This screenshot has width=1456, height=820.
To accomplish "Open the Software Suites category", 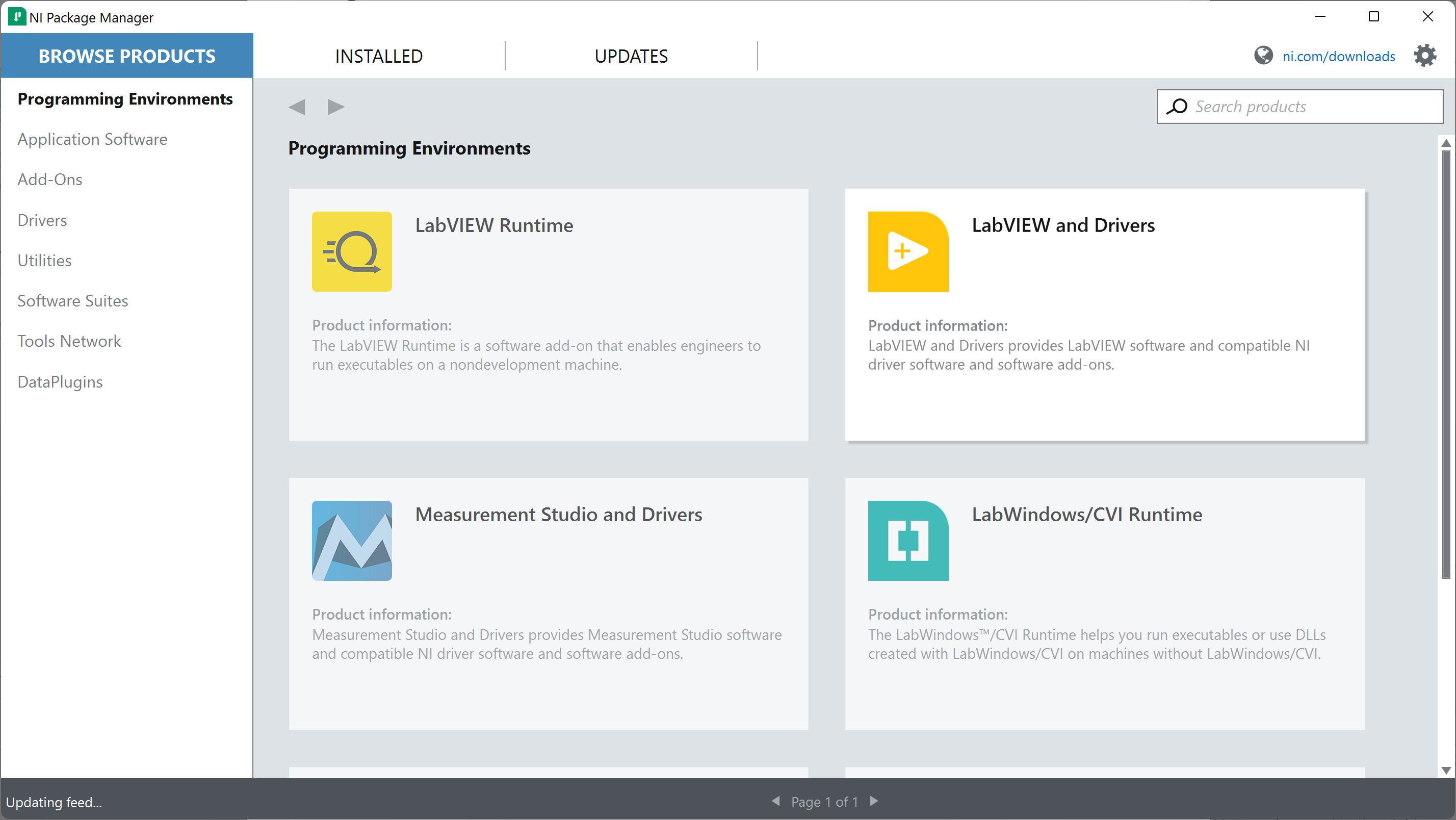I will coord(72,301).
